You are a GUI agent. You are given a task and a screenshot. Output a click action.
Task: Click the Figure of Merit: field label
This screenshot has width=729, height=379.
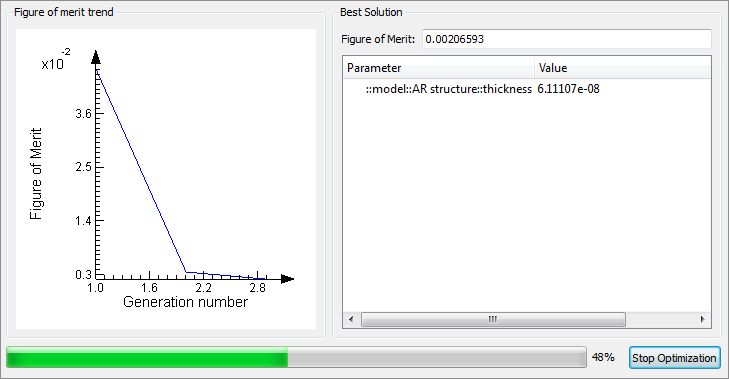pyautogui.click(x=378, y=39)
